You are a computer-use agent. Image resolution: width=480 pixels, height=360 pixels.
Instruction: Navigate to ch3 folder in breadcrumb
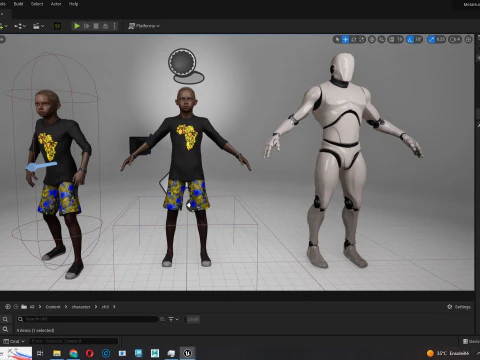(105, 307)
